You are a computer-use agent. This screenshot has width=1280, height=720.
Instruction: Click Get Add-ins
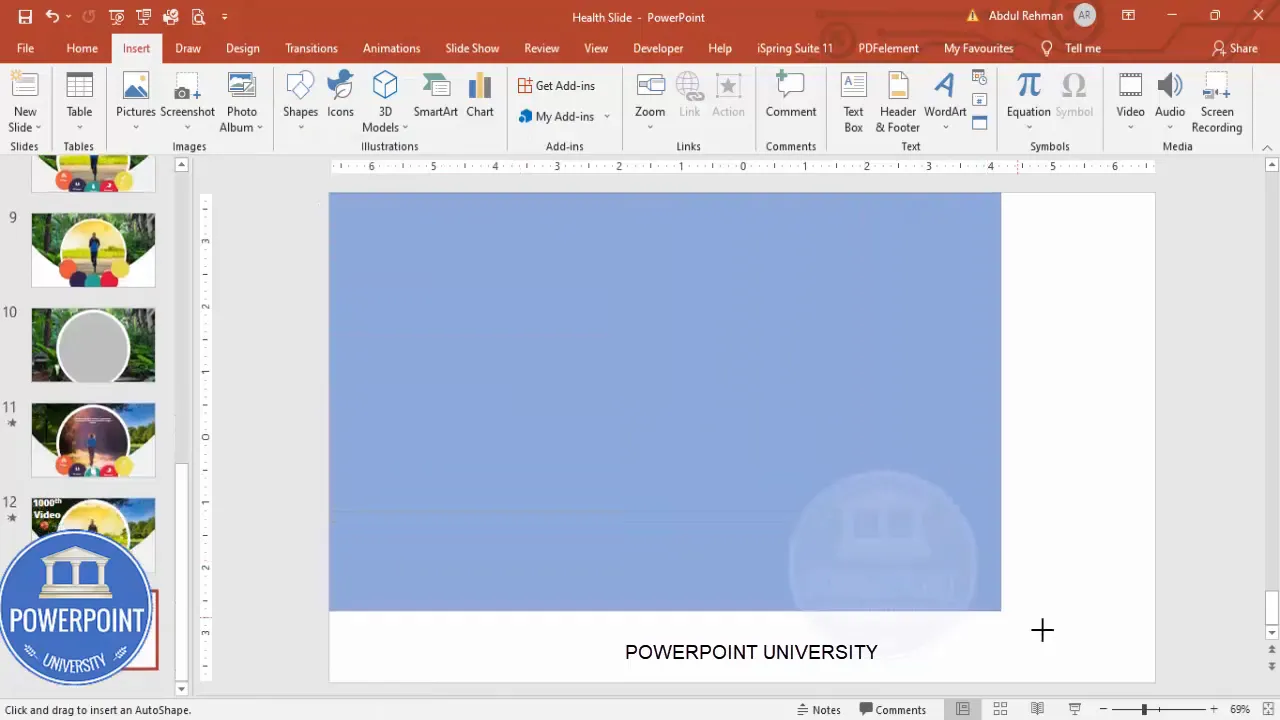pos(556,86)
